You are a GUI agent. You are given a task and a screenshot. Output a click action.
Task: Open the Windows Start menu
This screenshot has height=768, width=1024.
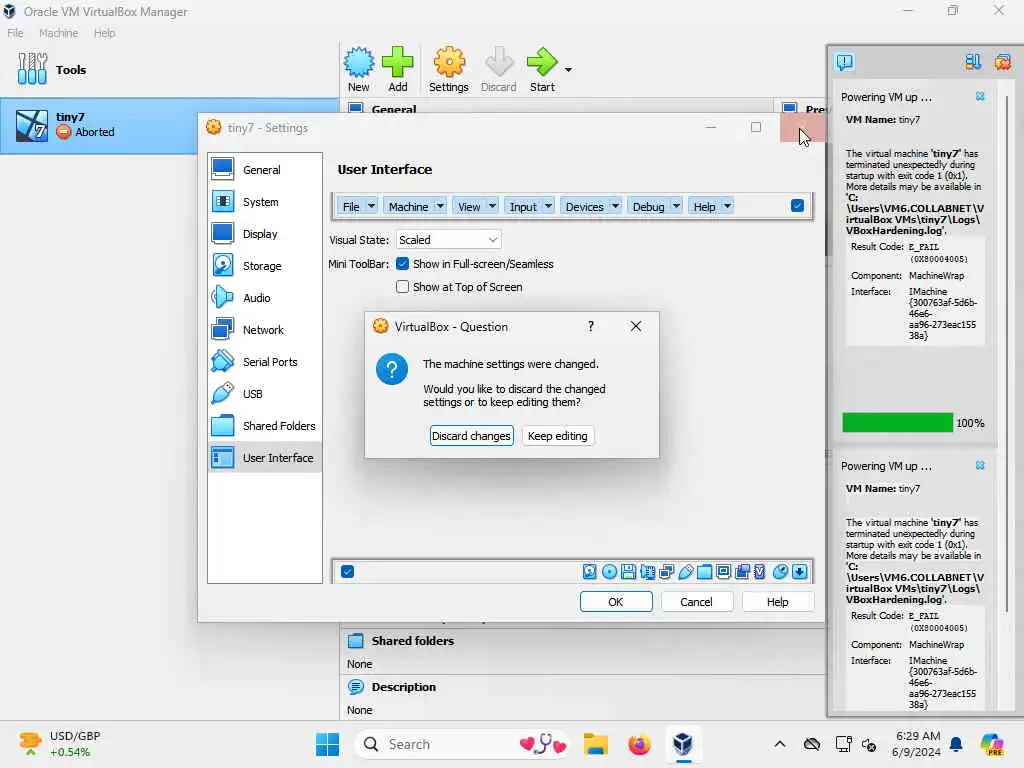(x=327, y=744)
